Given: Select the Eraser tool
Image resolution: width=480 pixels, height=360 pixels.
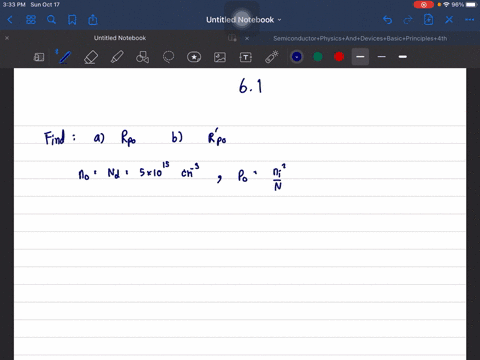Looking at the screenshot, I should point(91,57).
